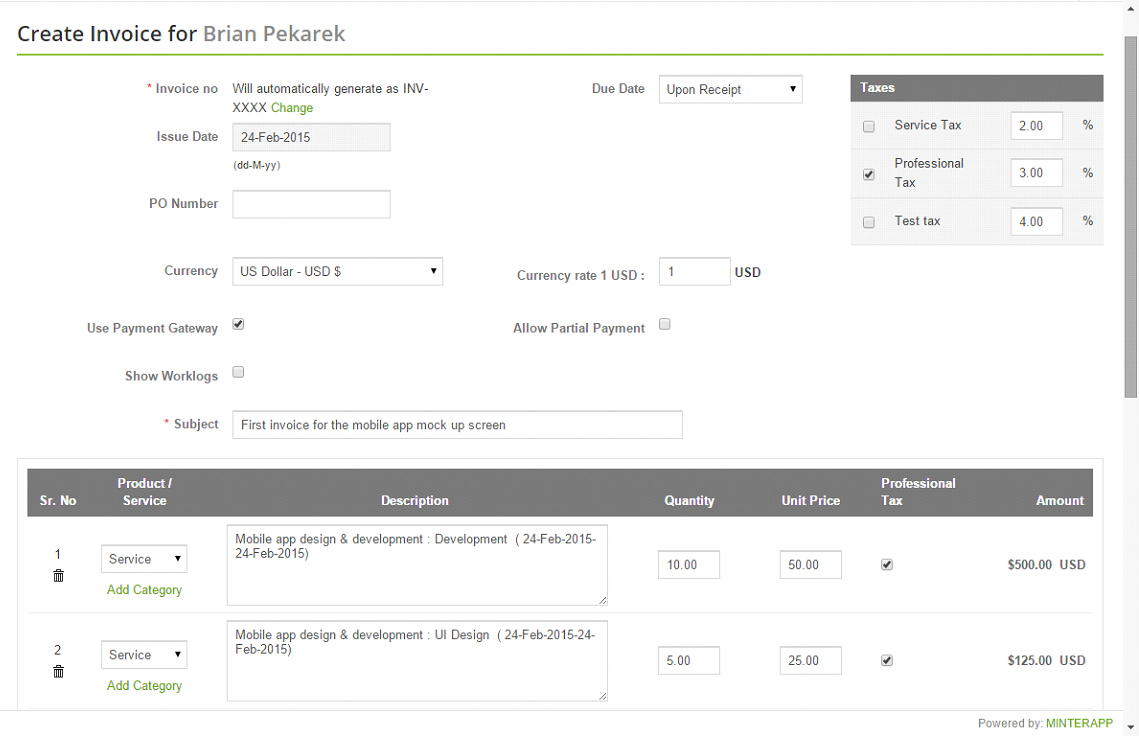Click Add Category under row 2
1139x736 pixels.
click(144, 686)
